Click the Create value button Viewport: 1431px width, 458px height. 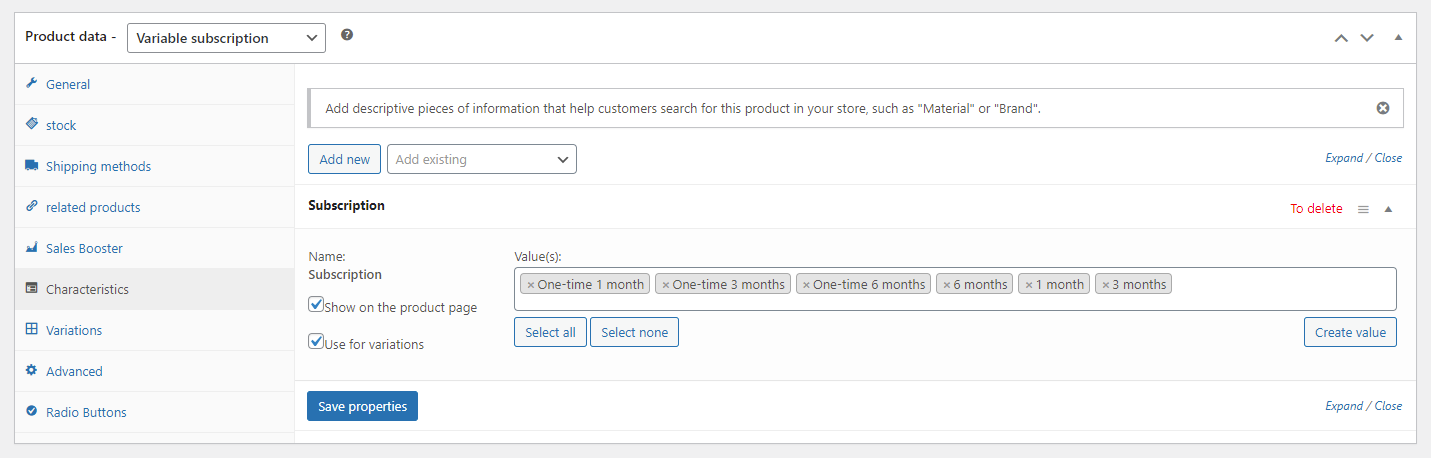pos(1349,332)
